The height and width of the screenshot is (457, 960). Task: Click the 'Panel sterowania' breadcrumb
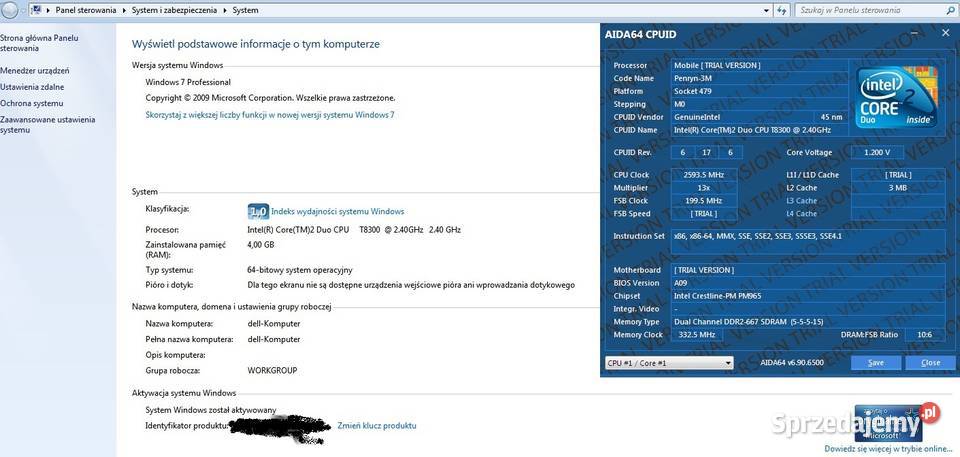(86, 10)
